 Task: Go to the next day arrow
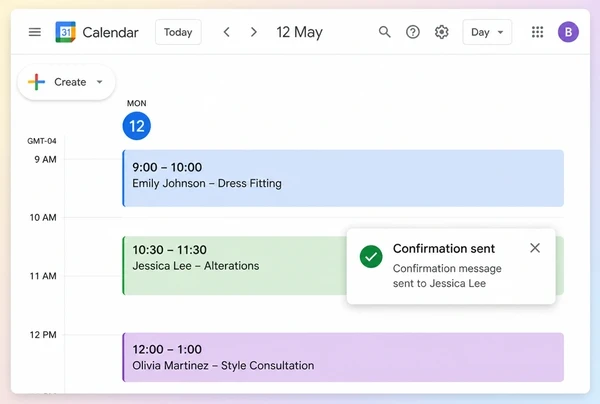(x=253, y=32)
